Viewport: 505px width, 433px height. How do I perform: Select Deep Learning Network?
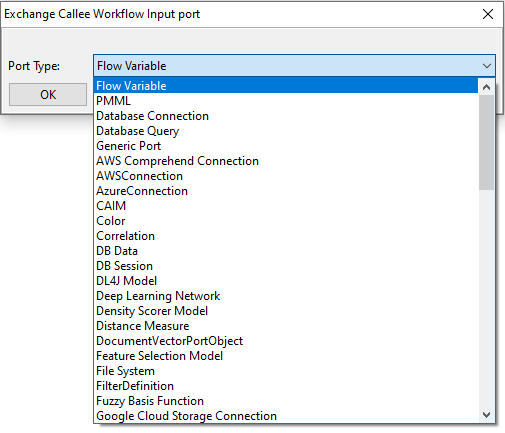tap(286, 296)
